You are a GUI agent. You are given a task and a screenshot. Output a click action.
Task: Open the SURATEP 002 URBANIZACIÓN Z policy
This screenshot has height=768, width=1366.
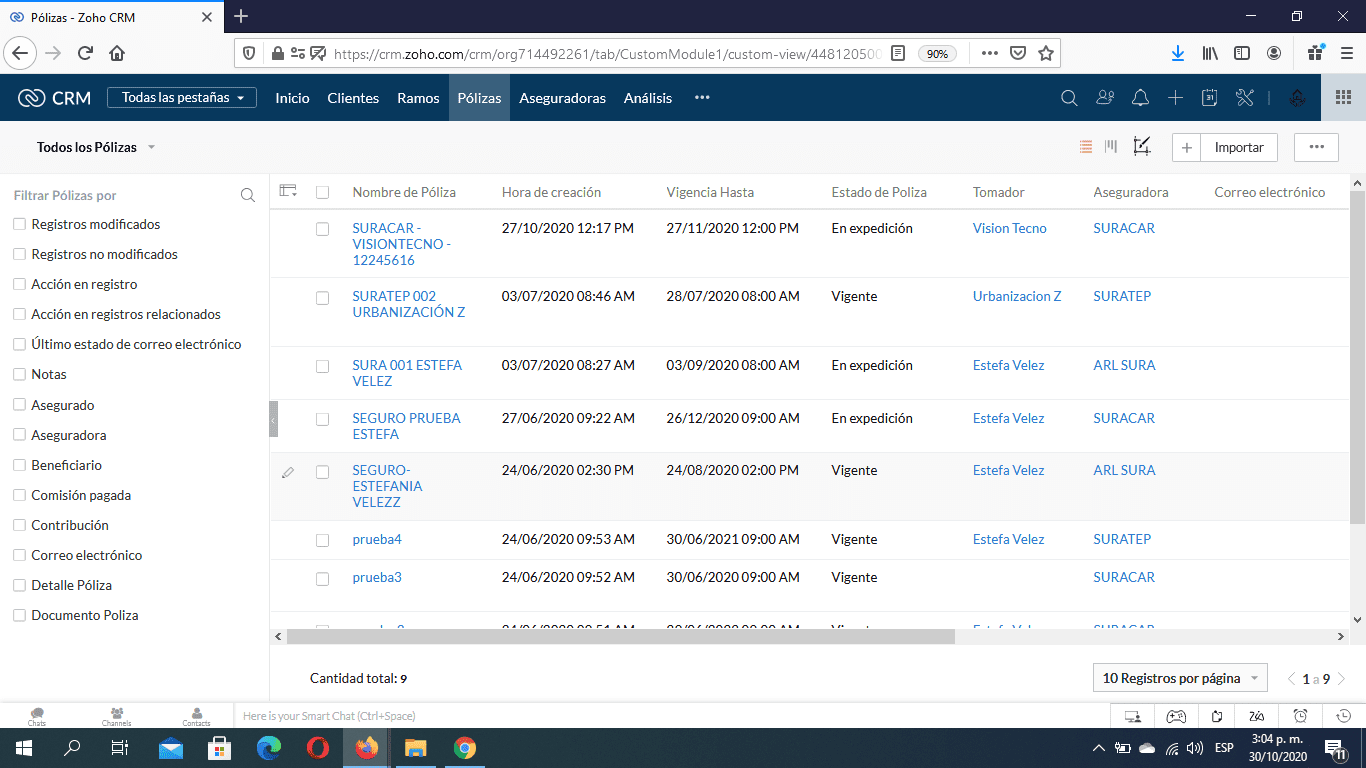[408, 304]
